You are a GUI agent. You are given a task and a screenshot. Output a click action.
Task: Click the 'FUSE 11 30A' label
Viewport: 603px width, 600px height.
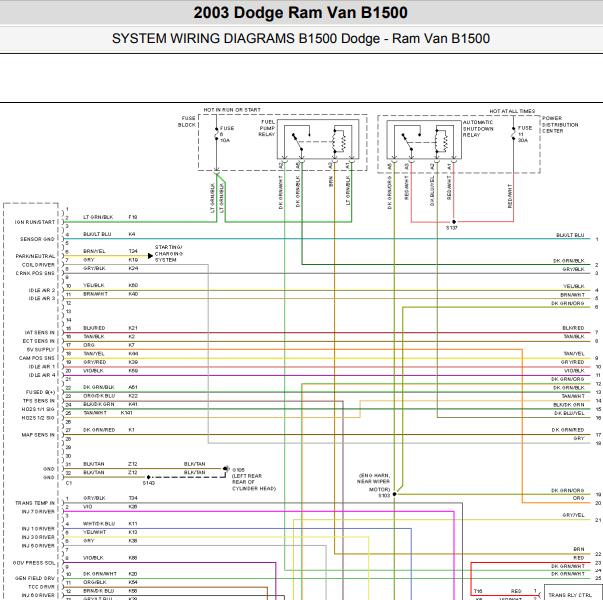tap(525, 134)
